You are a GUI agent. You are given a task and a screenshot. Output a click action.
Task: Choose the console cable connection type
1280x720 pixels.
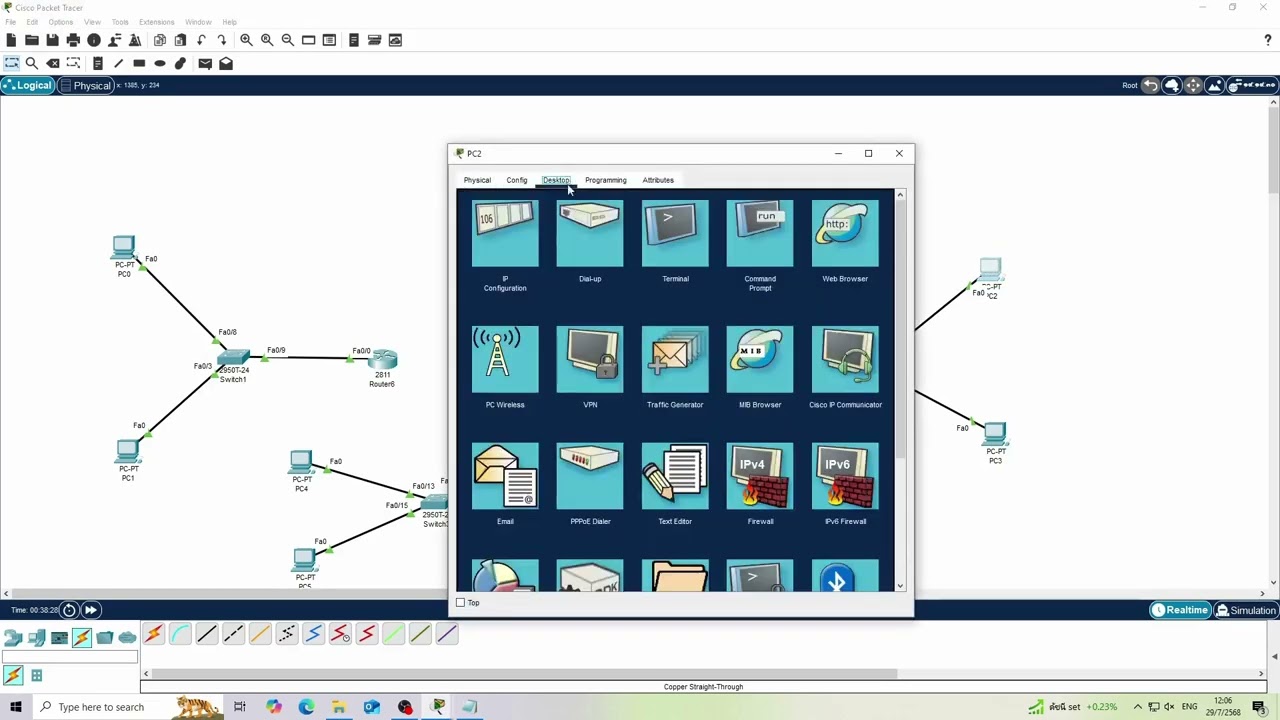180,634
